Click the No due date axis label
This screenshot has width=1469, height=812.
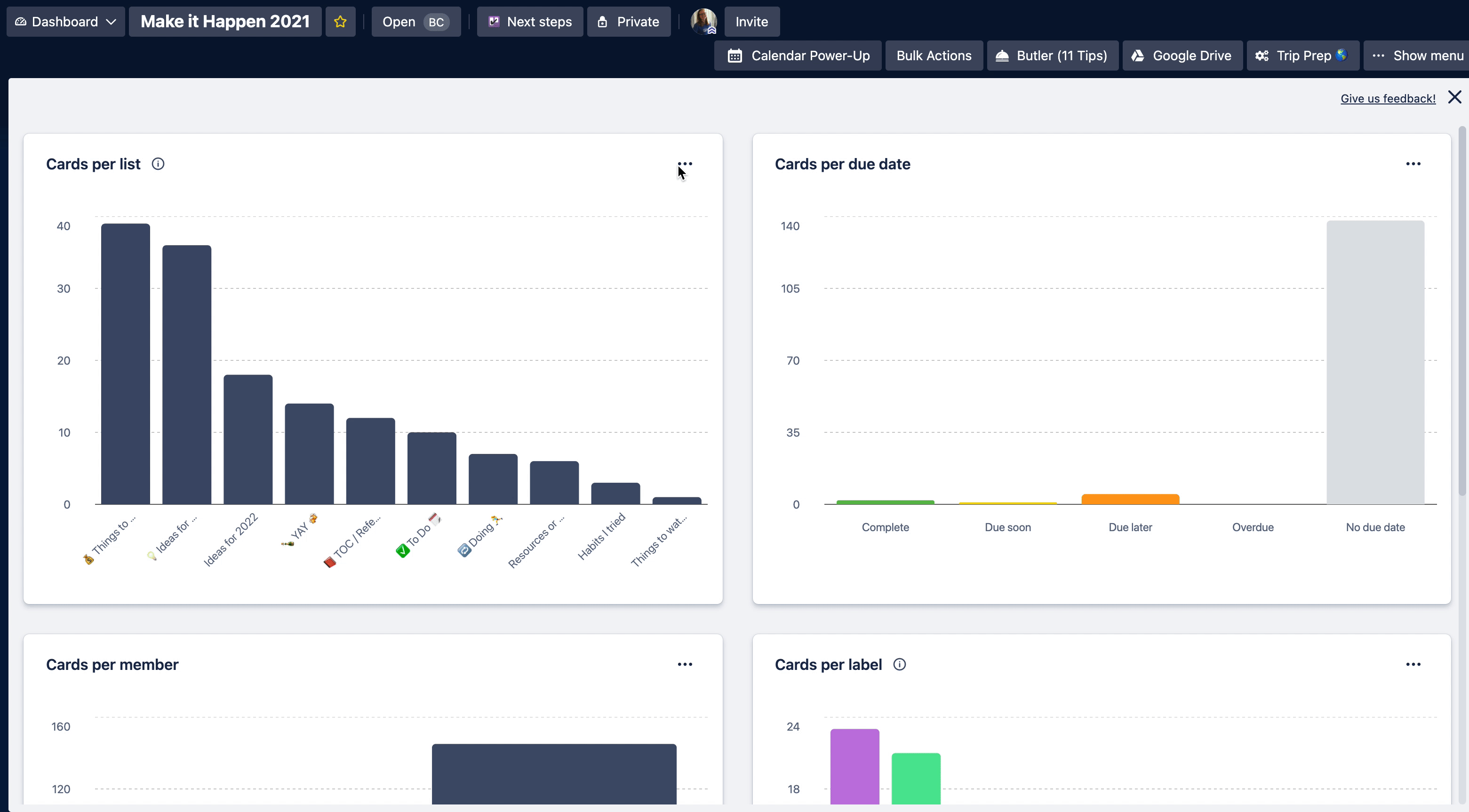[1375, 527]
